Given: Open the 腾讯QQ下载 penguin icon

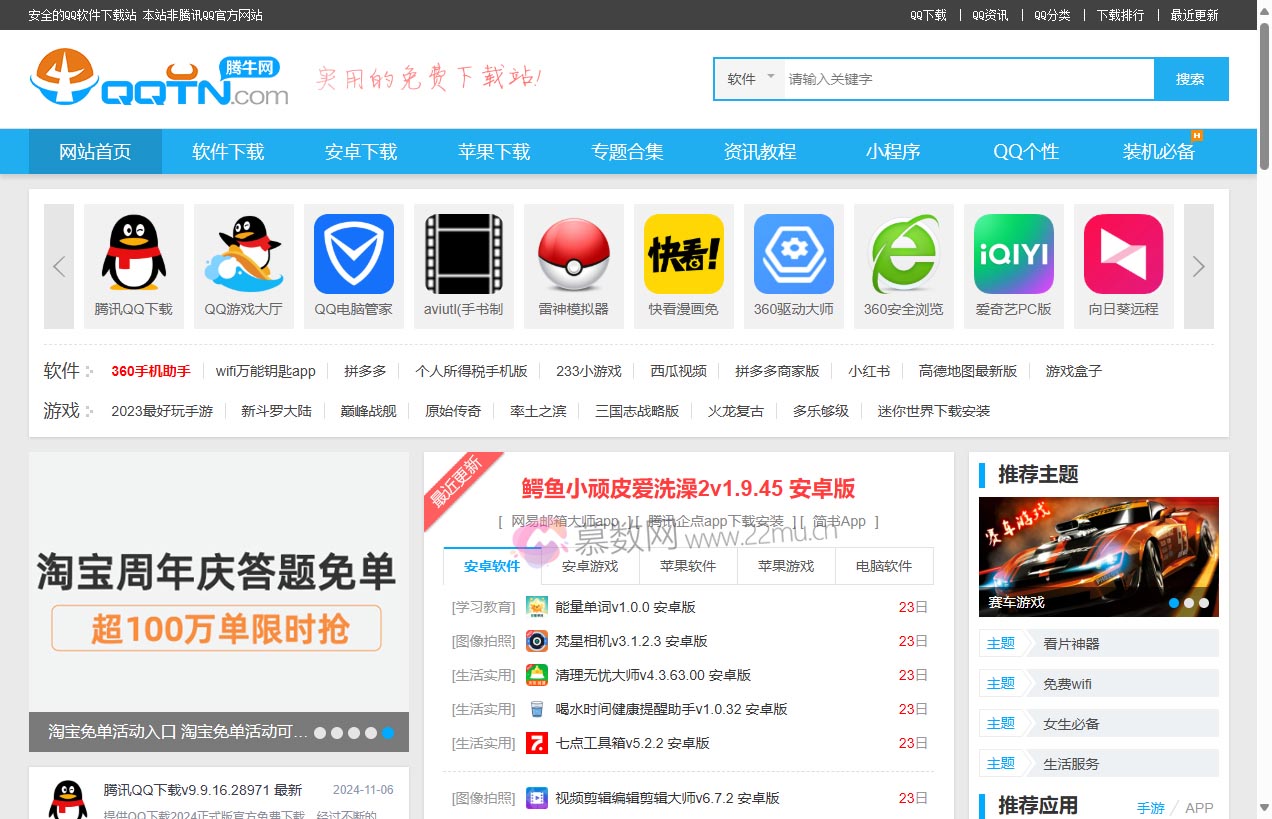Looking at the screenshot, I should tap(134, 254).
